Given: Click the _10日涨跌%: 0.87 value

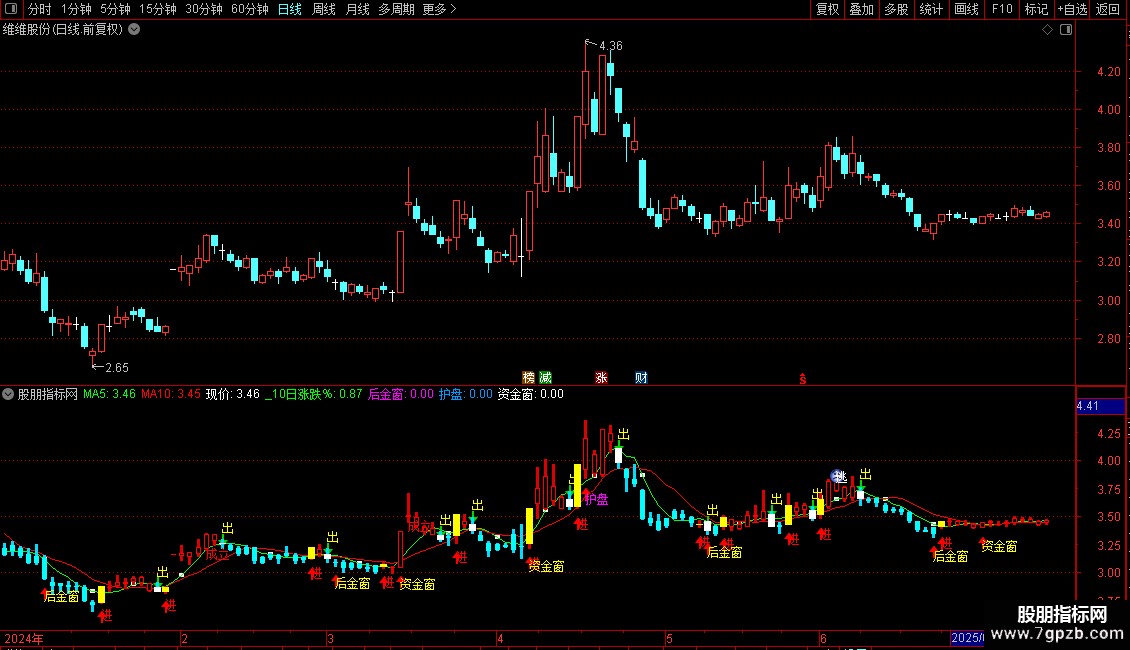Looking at the screenshot, I should 313,394.
